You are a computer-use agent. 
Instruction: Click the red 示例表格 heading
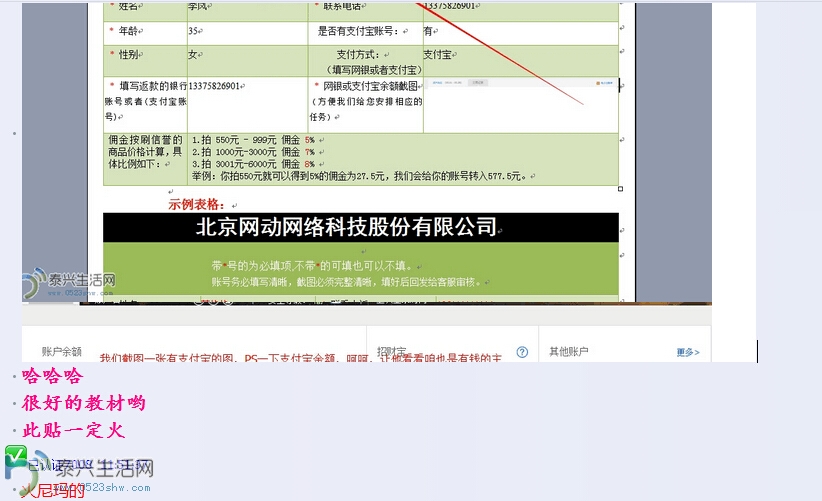pos(204,204)
